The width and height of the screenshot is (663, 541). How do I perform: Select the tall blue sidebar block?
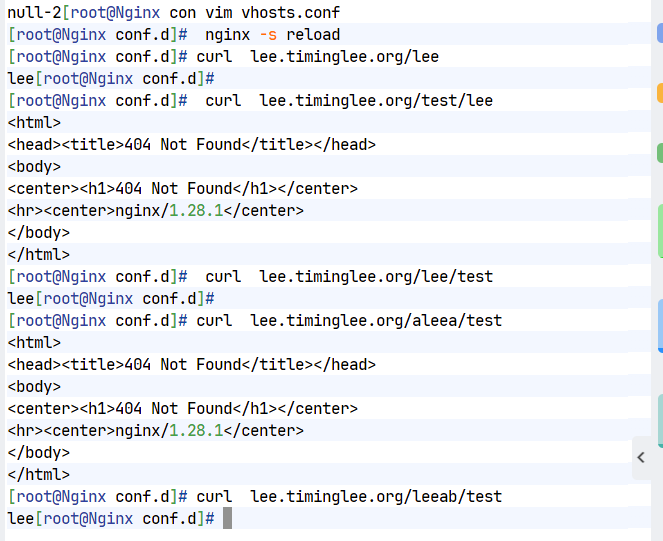pyautogui.click(x=660, y=326)
